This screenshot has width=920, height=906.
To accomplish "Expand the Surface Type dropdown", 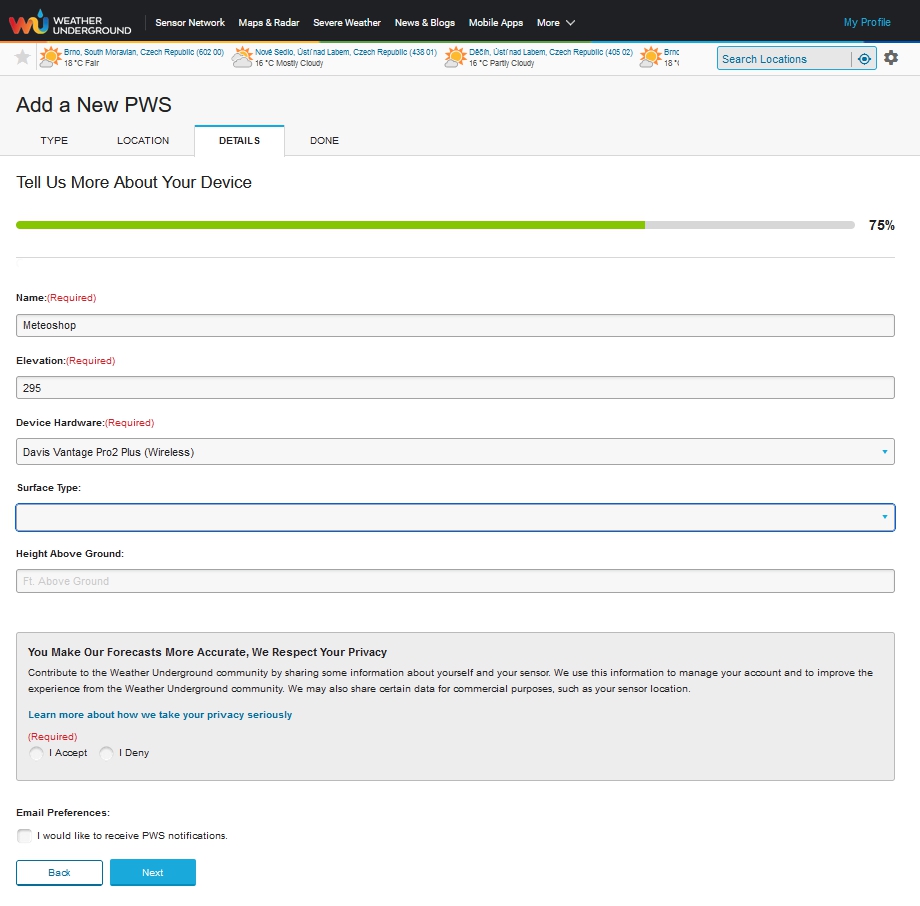I will 455,517.
